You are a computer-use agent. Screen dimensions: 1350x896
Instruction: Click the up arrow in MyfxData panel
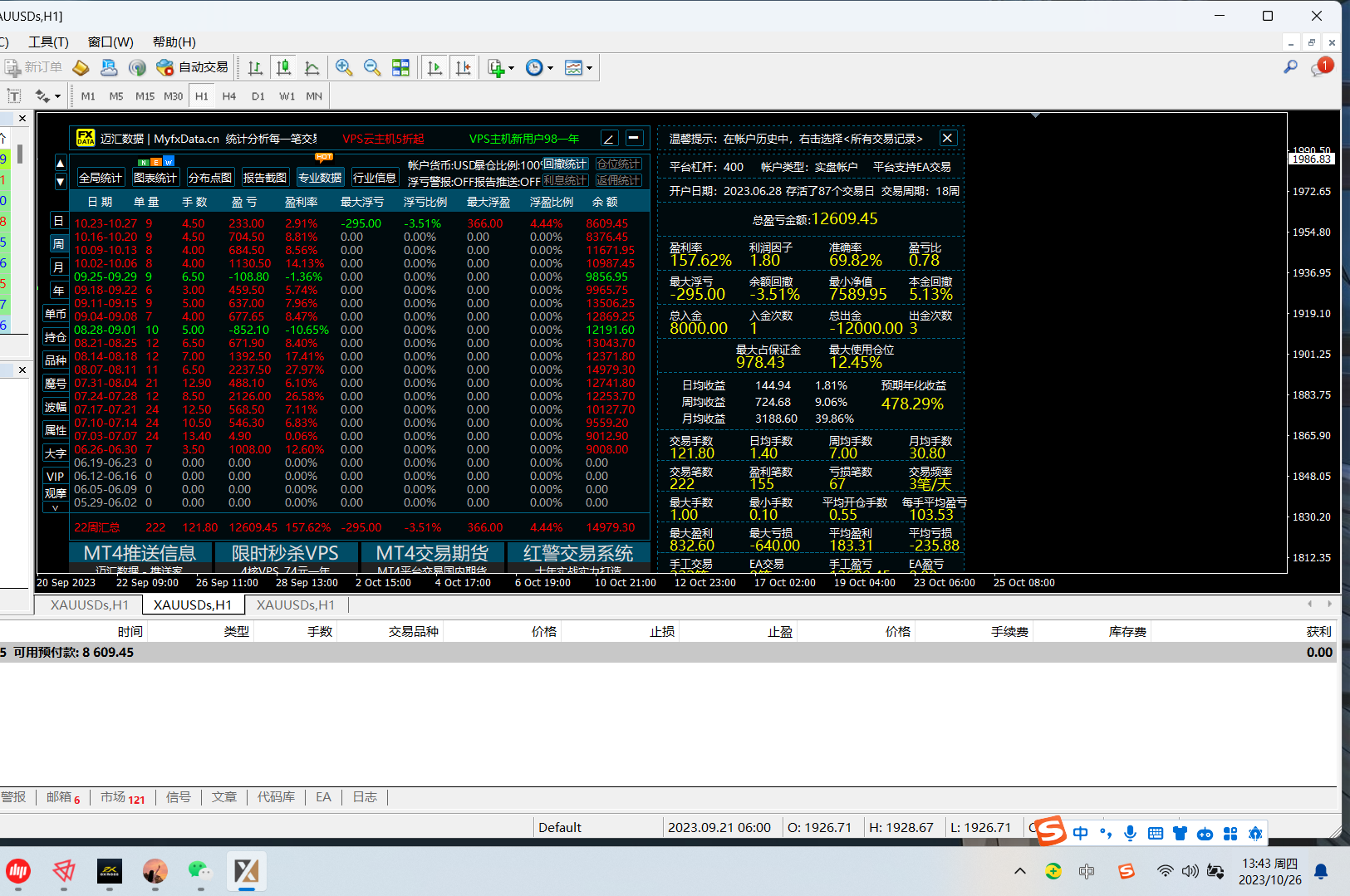click(x=60, y=163)
